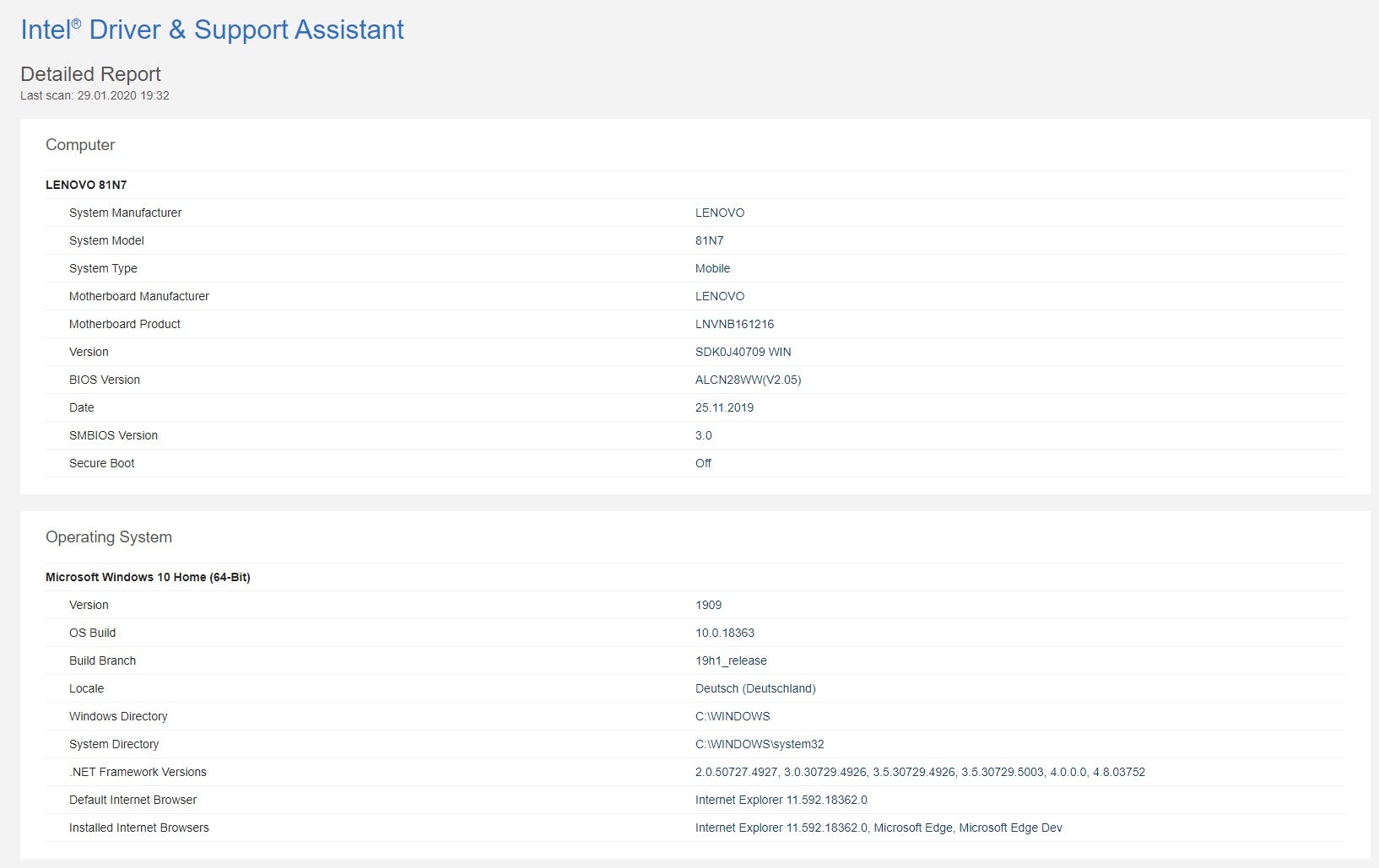
Task: Select the version value SDK0J40709 WIN
Action: tap(743, 352)
